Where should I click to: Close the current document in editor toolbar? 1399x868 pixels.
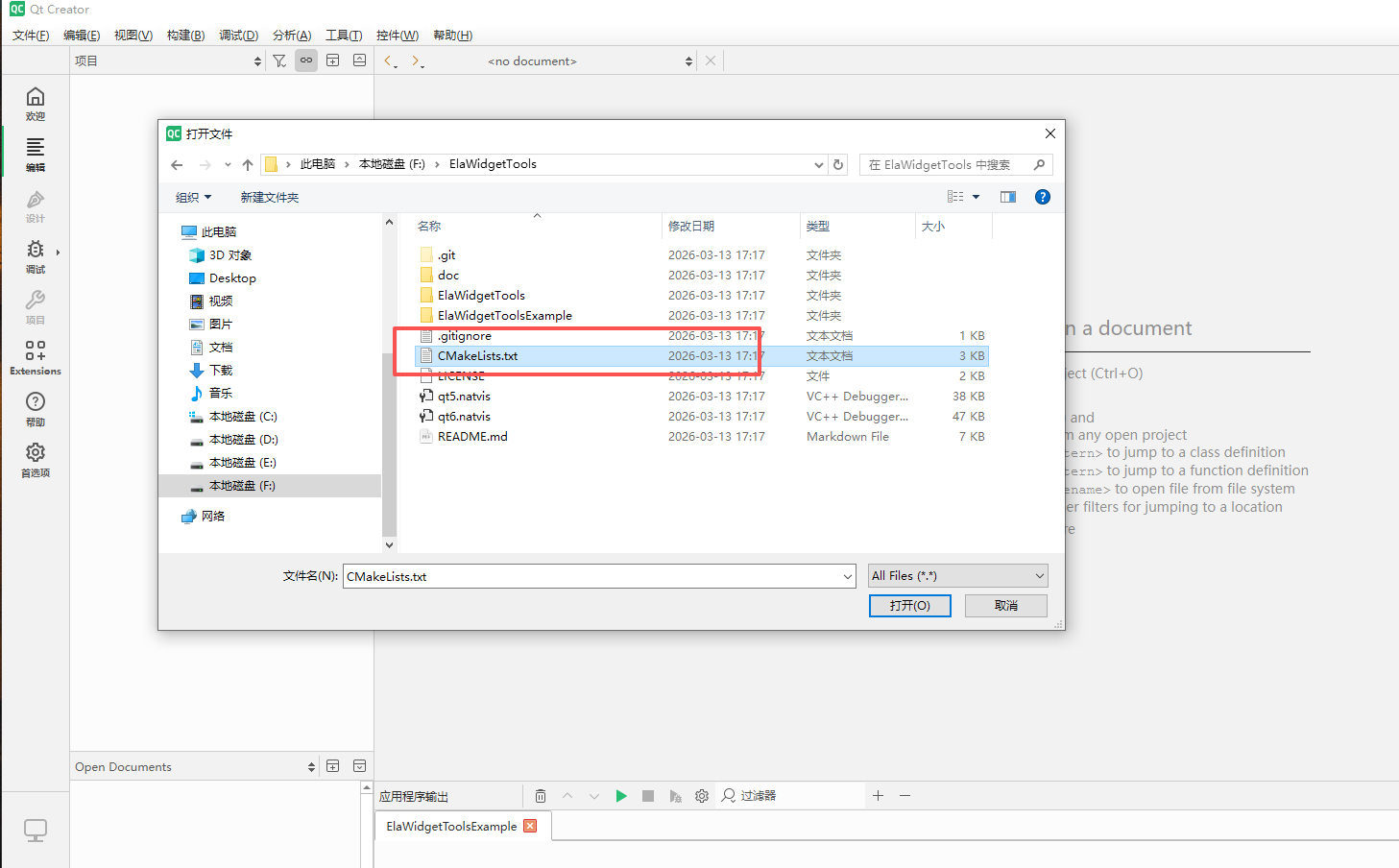(x=711, y=60)
